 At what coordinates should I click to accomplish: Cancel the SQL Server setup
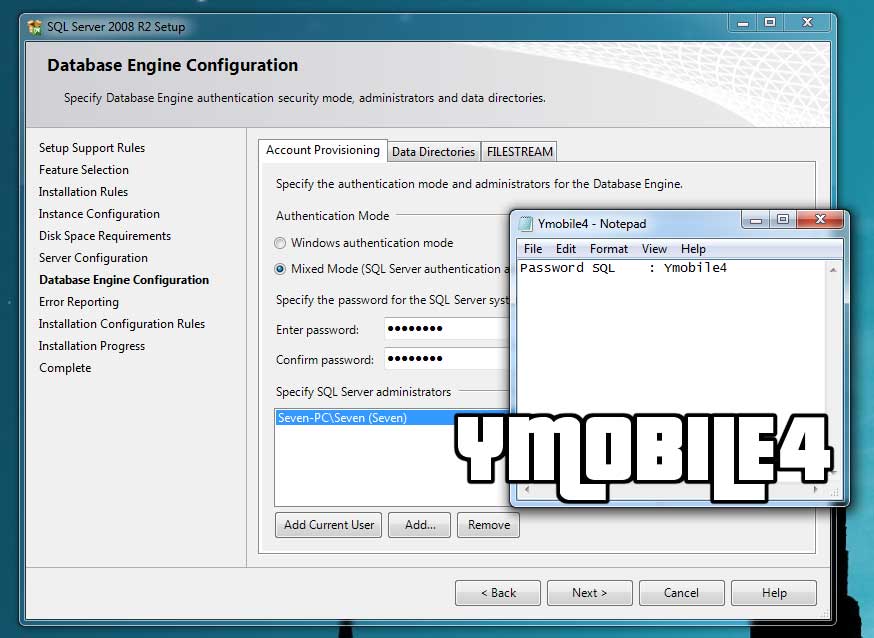tap(682, 593)
